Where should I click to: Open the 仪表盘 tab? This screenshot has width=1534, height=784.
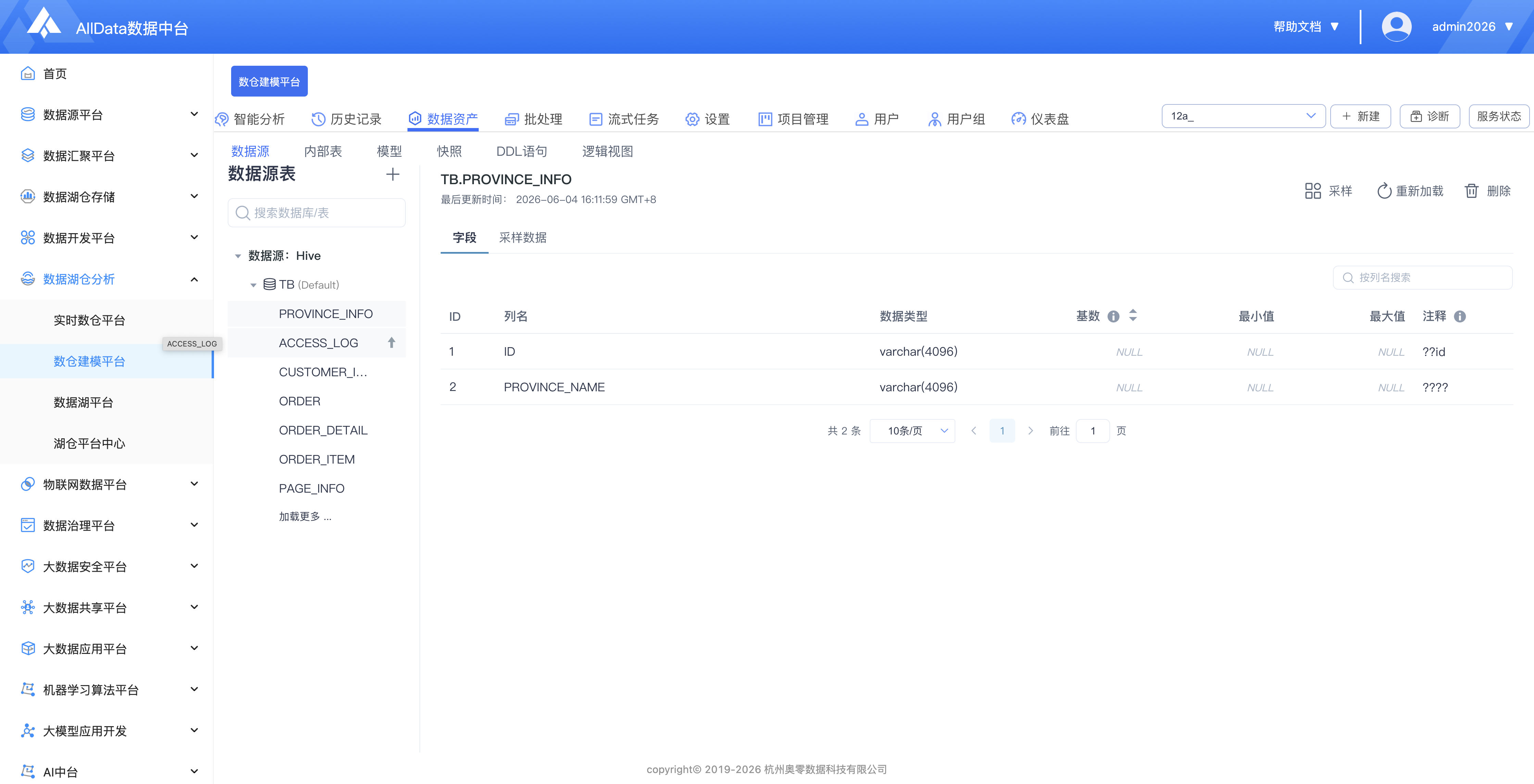click(1040, 119)
